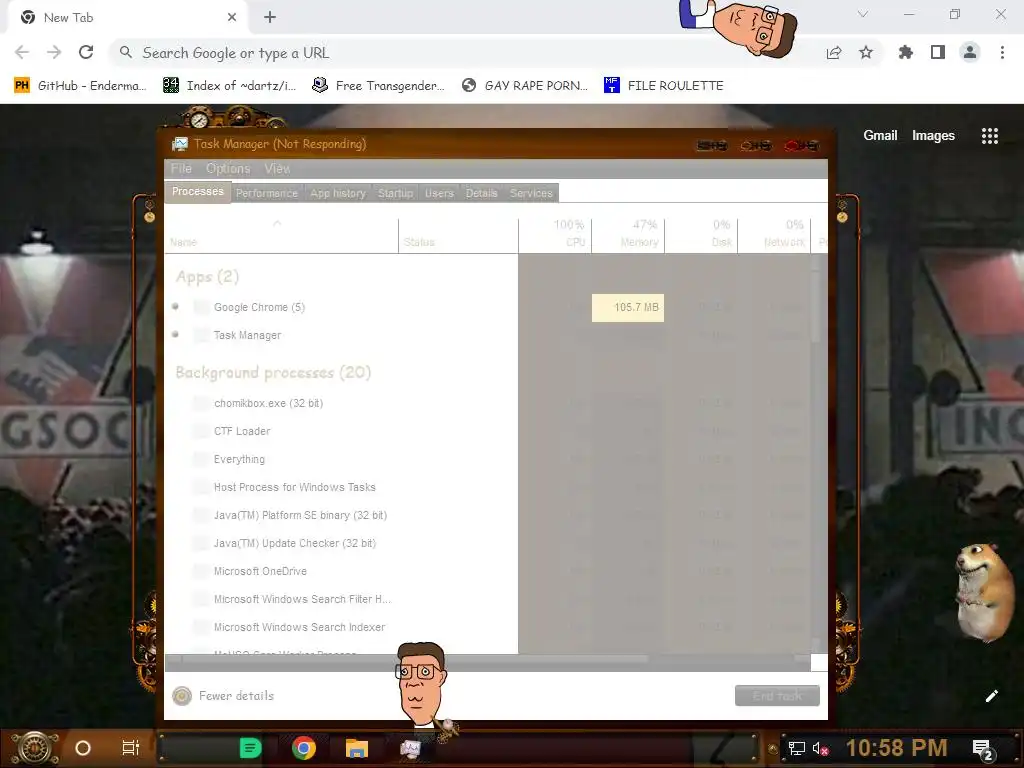1024x768 pixels.
Task: Switch to the Startup tab
Action: pyautogui.click(x=395, y=193)
